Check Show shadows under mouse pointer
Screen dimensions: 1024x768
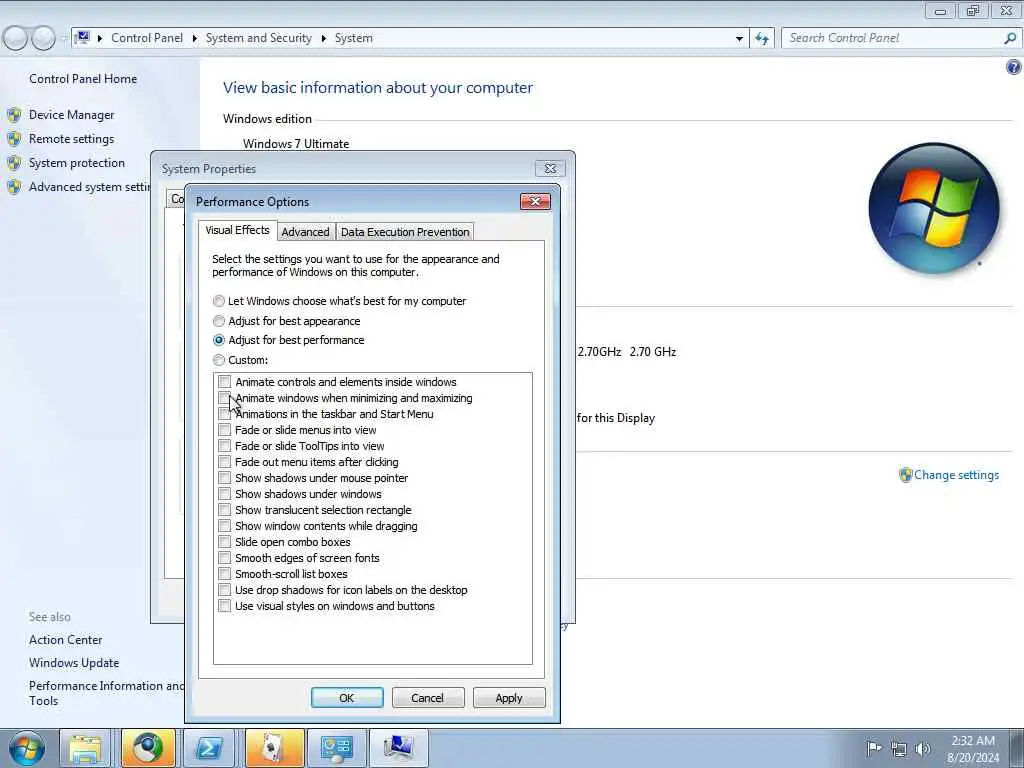[225, 478]
